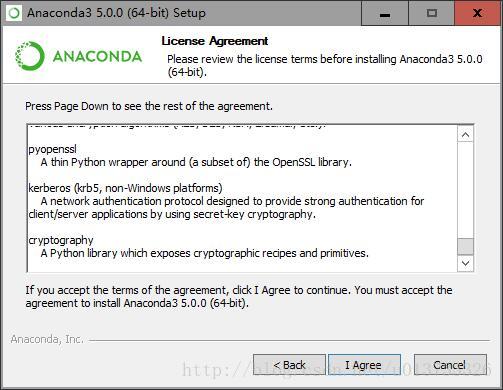Image resolution: width=503 pixels, height=390 pixels.
Task: Click the License Agreement heading
Action: [215, 41]
